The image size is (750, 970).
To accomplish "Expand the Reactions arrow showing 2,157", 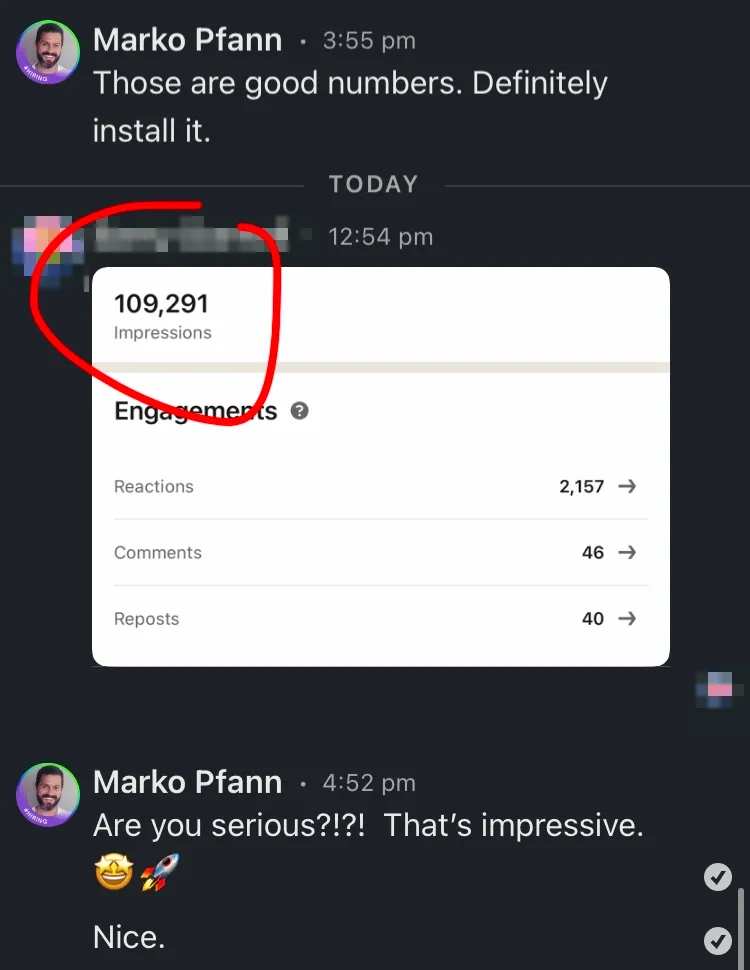I will point(627,486).
